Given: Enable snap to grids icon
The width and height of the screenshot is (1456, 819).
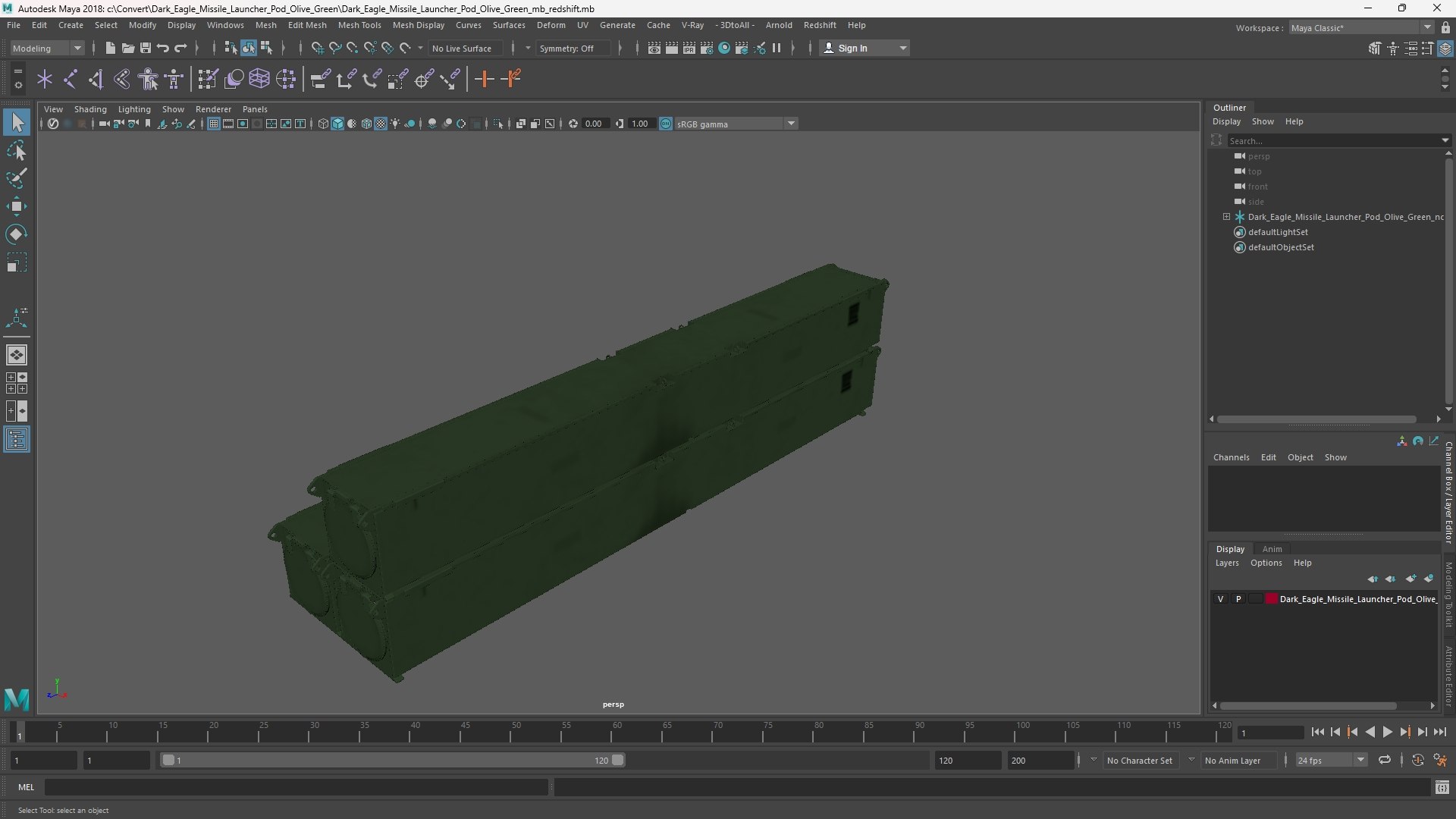Looking at the screenshot, I should (317, 48).
